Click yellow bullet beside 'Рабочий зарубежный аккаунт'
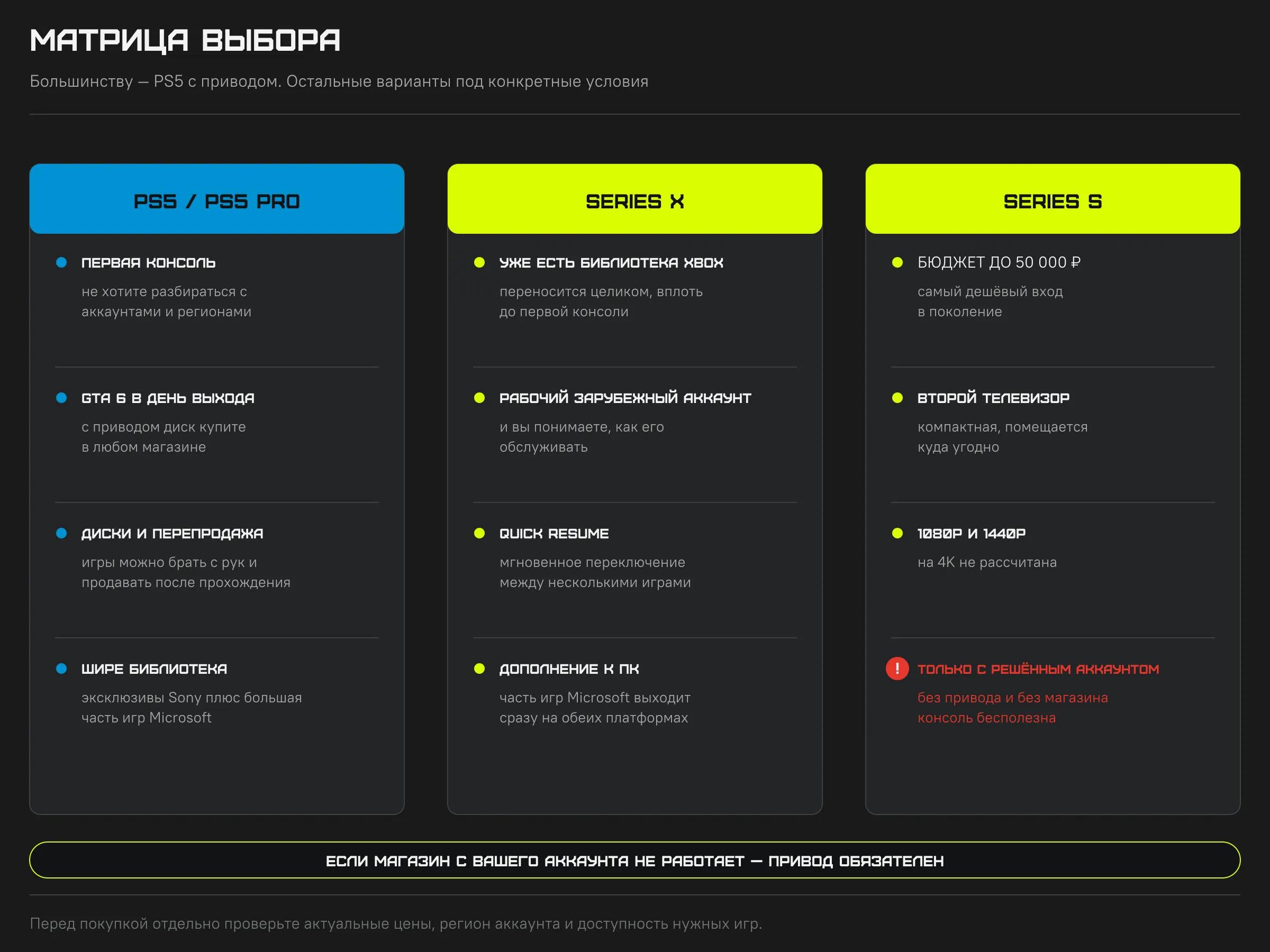The width and height of the screenshot is (1270, 952). point(479,398)
